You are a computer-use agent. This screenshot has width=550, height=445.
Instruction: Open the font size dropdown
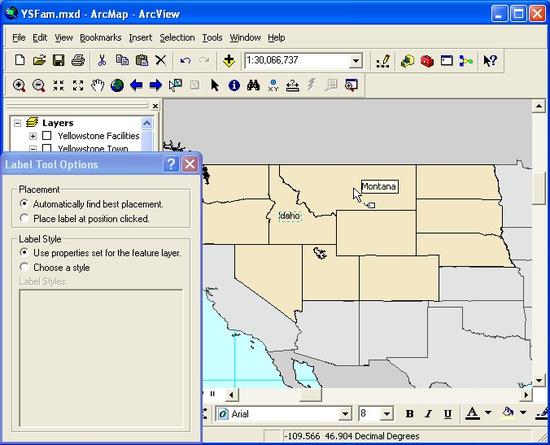pyautogui.click(x=387, y=414)
